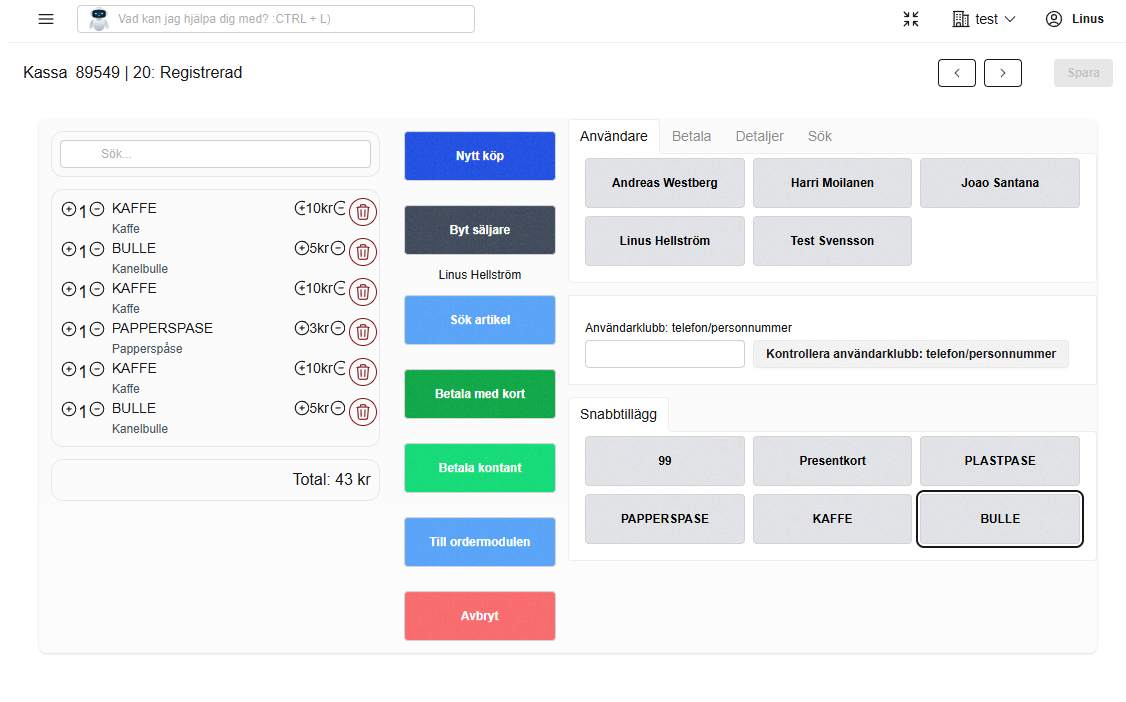
Task: Delete the PAPPERSPASE row with trash icon
Action: [363, 332]
